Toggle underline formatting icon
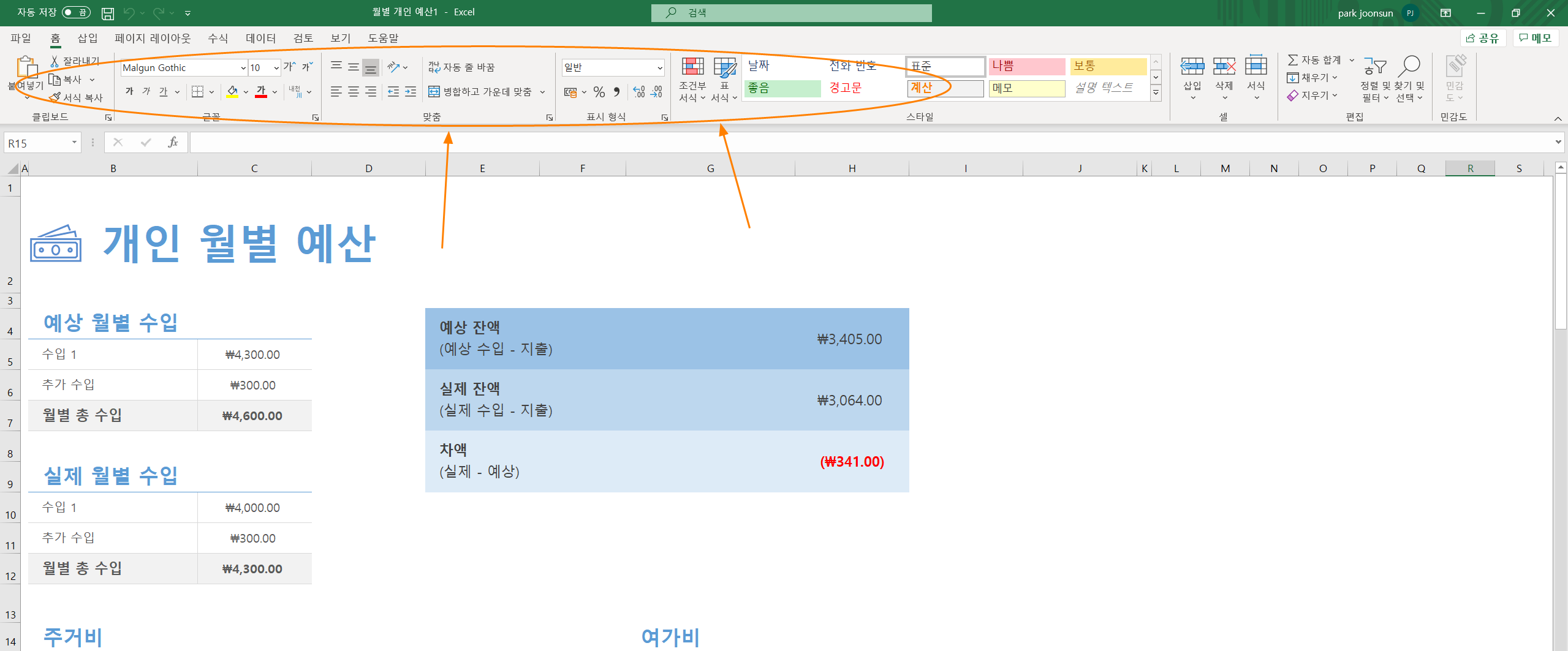Image resolution: width=1568 pixels, height=651 pixels. tap(162, 91)
